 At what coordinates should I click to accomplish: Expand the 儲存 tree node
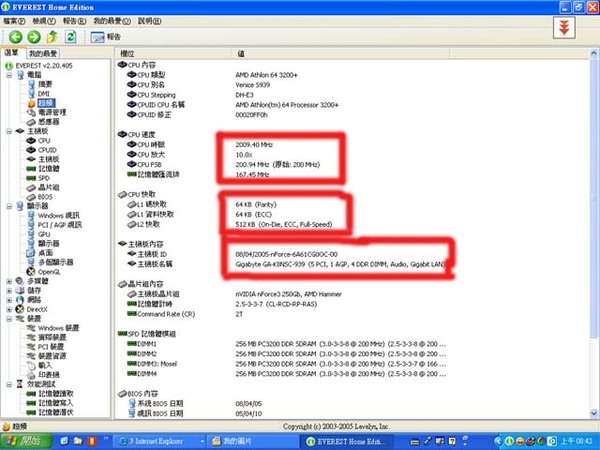point(9,290)
